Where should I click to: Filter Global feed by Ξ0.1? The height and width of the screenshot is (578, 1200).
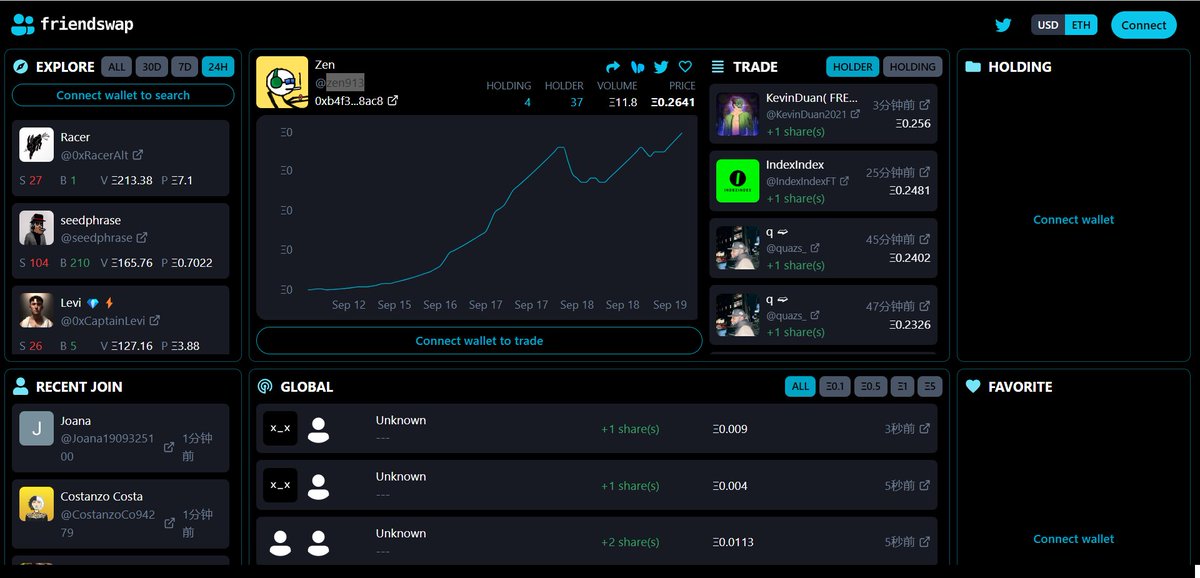[833, 387]
